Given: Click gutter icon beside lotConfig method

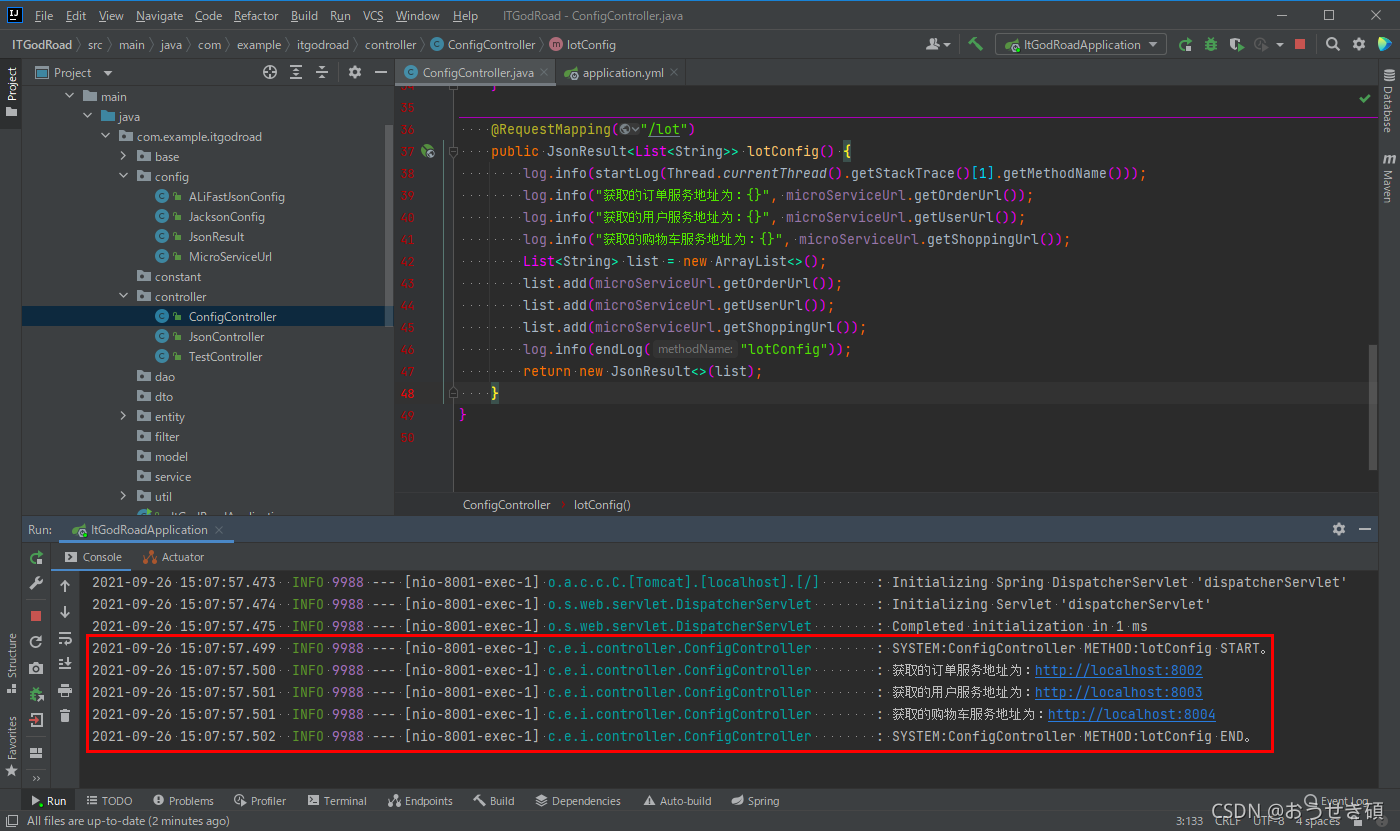Looking at the screenshot, I should tap(428, 151).
